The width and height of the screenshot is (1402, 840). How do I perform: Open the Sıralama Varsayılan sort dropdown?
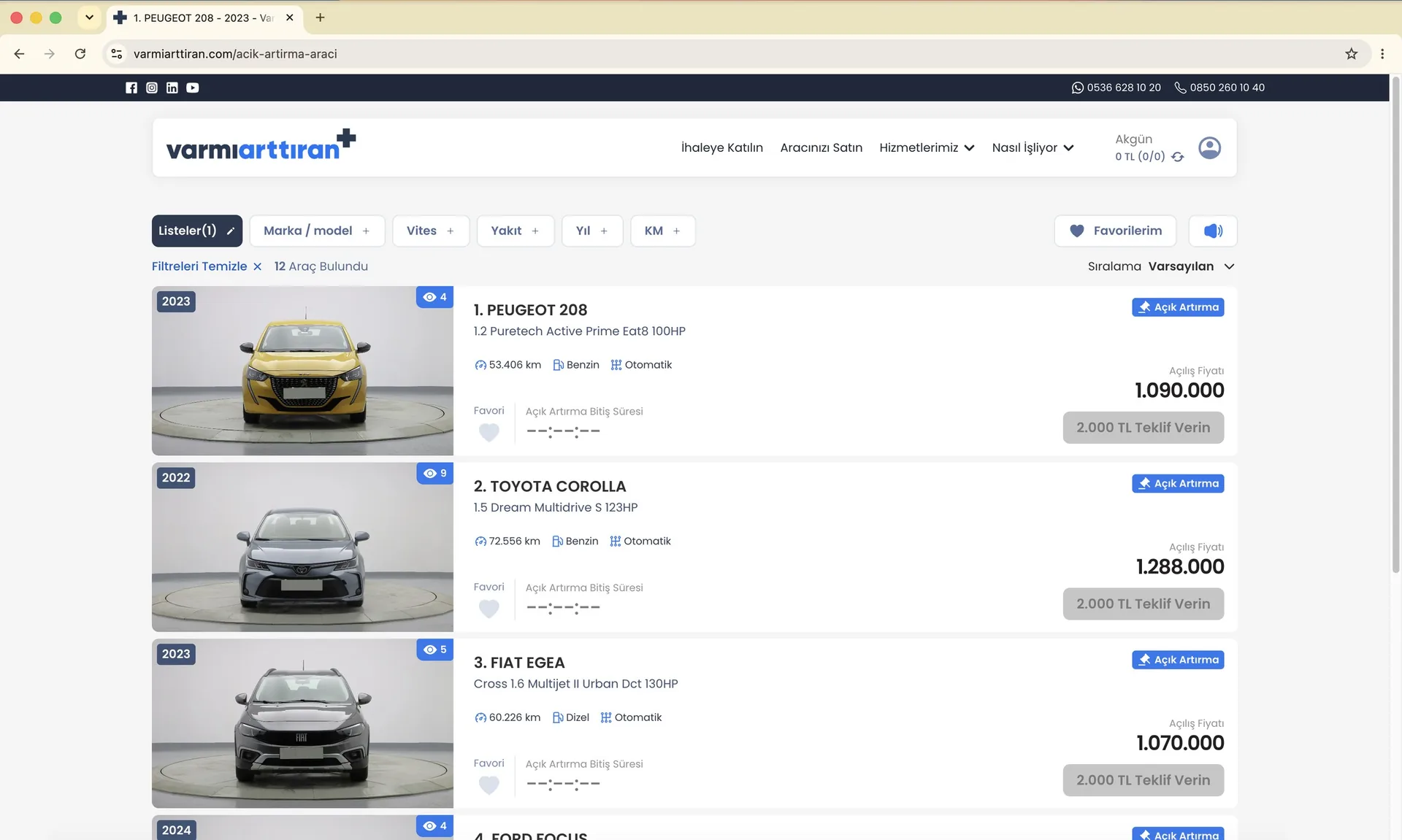pos(1161,266)
